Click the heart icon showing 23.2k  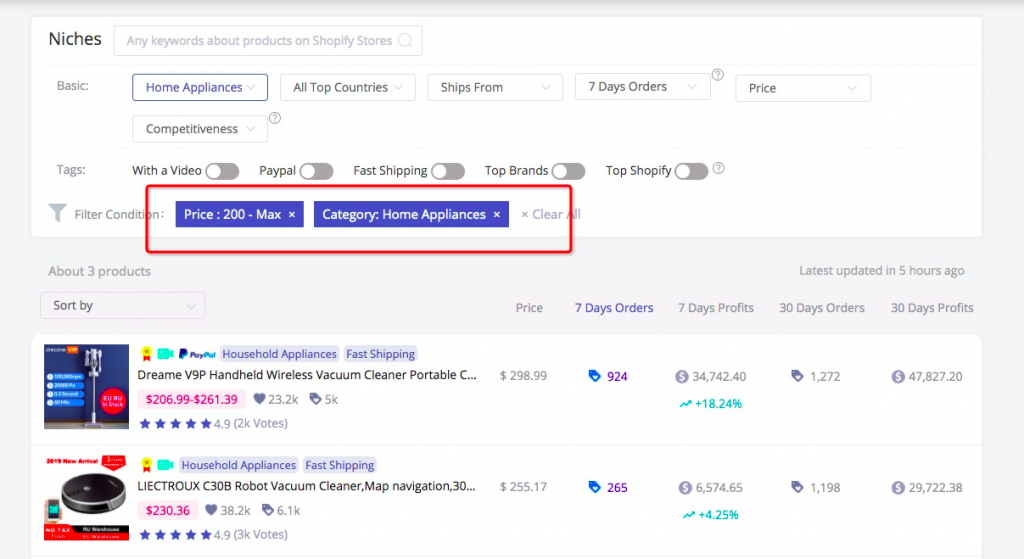259,398
